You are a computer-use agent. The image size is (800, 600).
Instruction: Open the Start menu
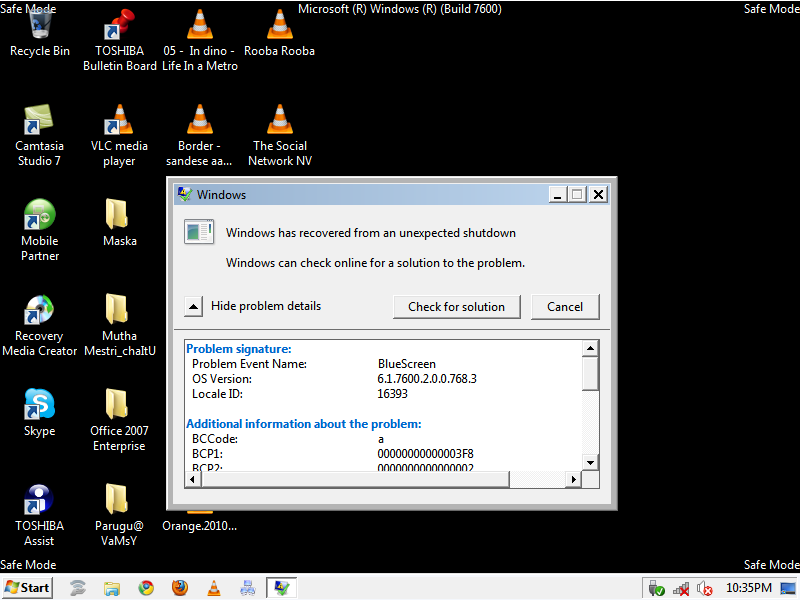point(28,588)
